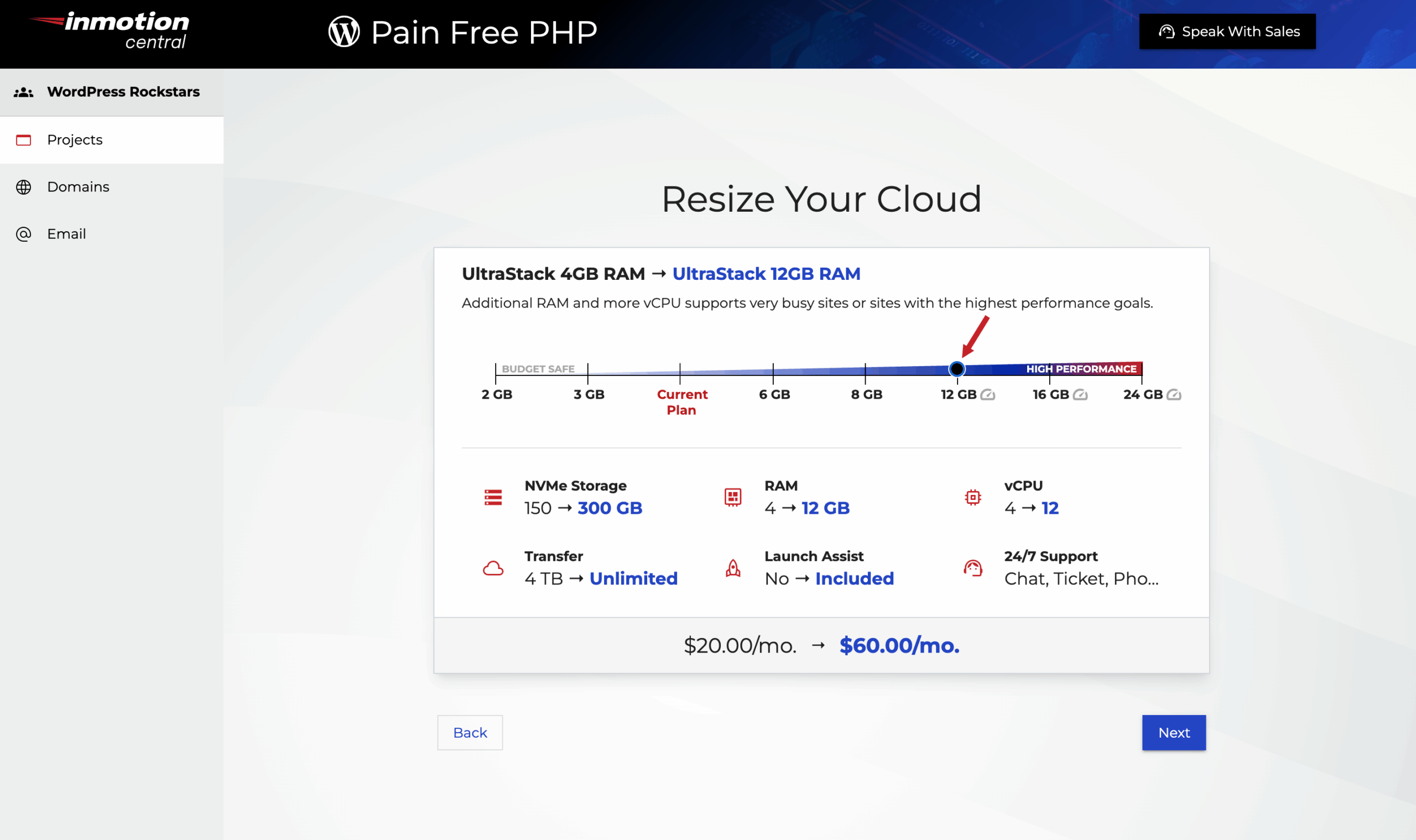
Task: Click the slider handle at 12 GB
Action: [x=957, y=368]
